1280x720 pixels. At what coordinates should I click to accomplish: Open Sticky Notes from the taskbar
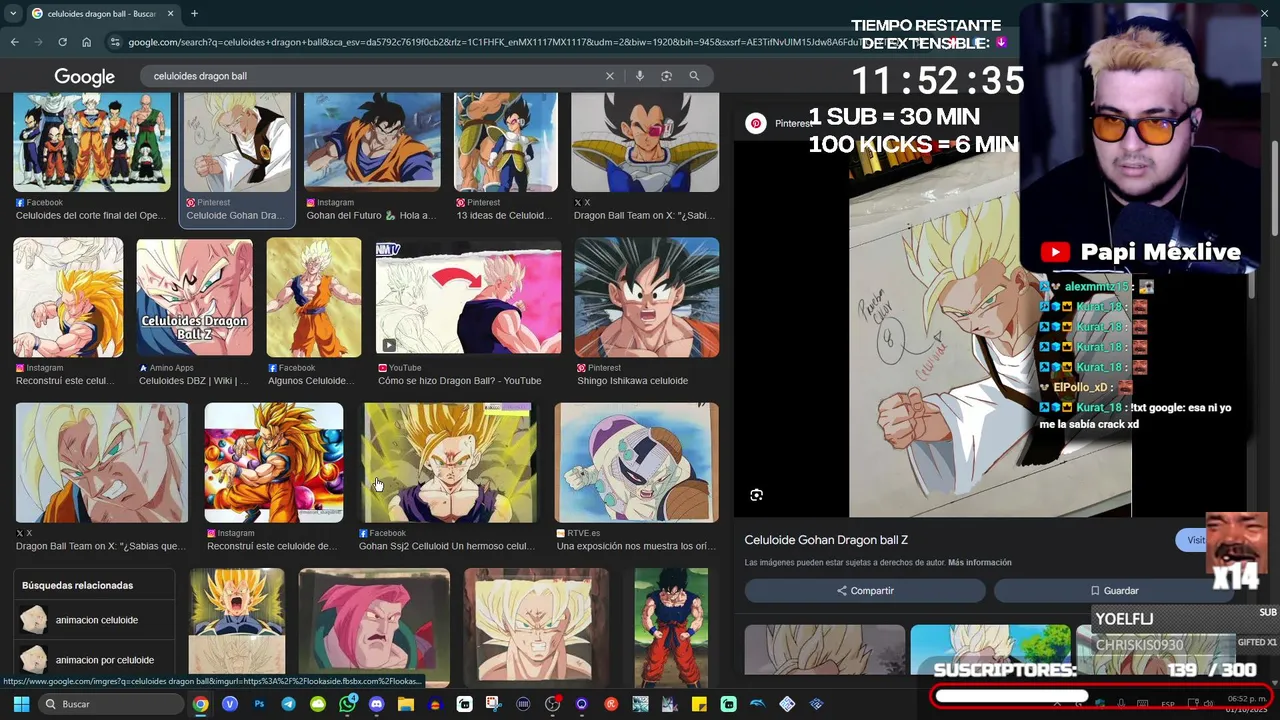tap(699, 704)
